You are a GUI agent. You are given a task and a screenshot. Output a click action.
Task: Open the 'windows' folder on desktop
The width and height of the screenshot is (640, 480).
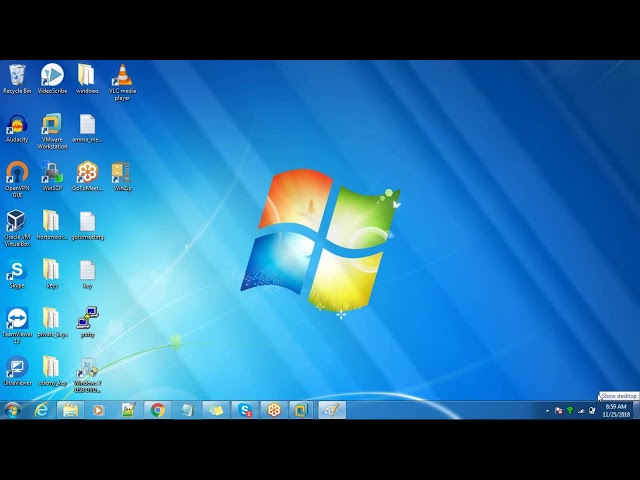87,79
